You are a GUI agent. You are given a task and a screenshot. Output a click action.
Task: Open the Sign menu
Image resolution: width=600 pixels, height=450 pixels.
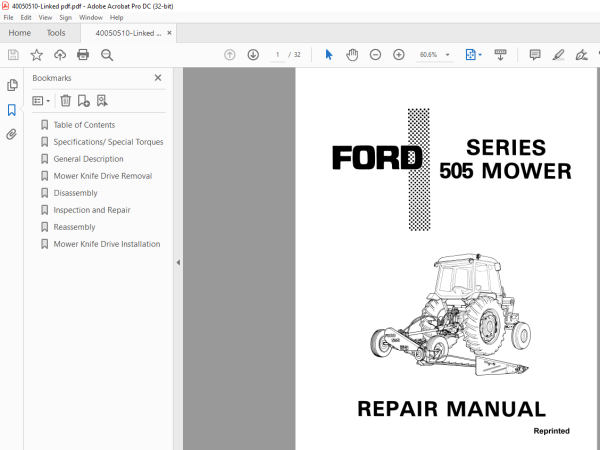coord(65,18)
